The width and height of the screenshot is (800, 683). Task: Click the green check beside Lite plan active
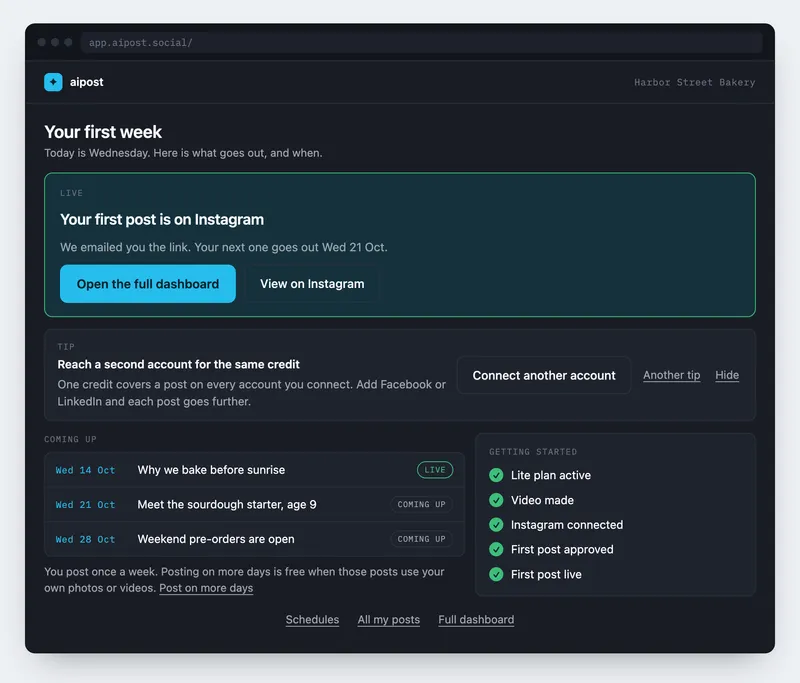point(496,475)
